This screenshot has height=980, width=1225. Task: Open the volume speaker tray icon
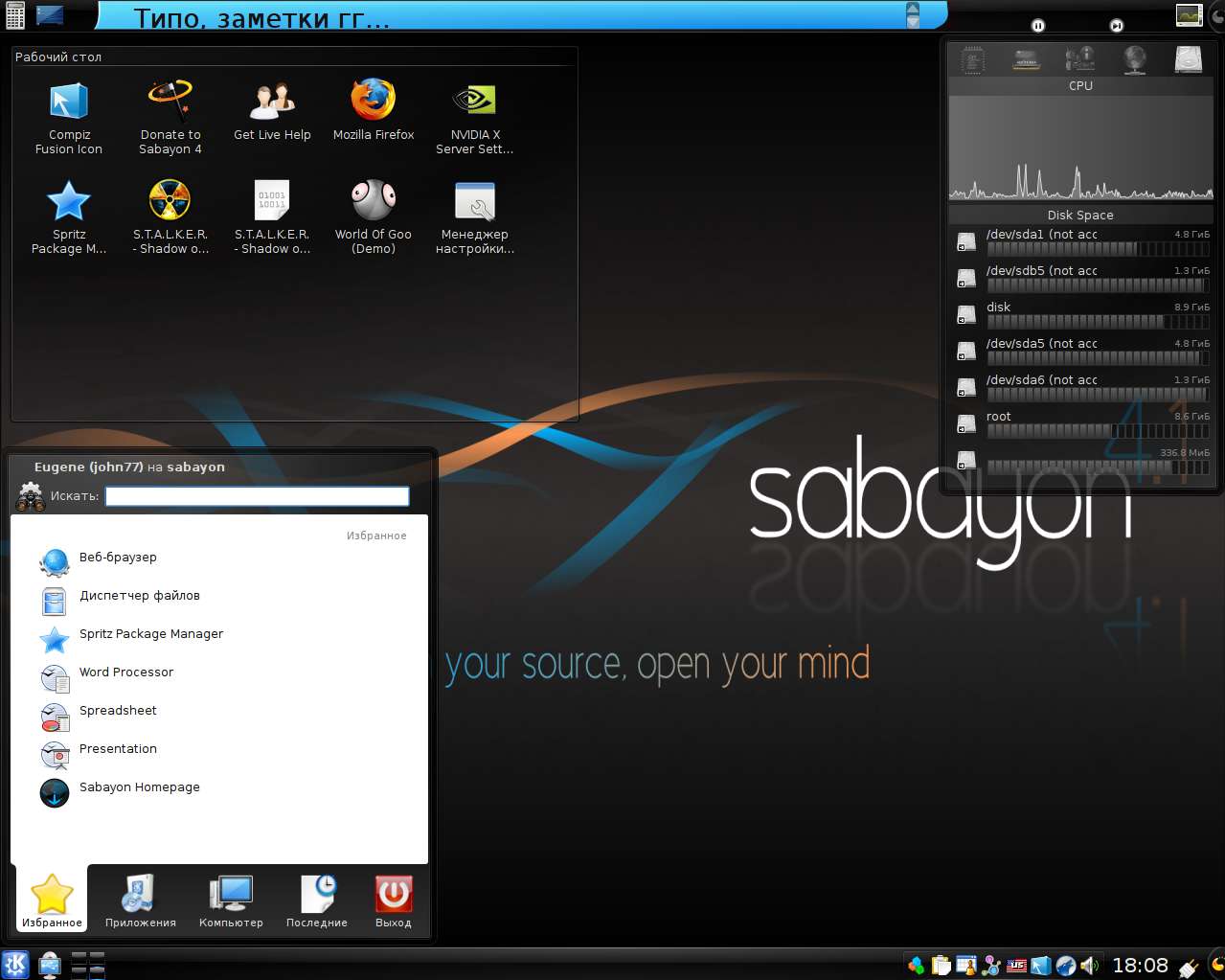pos(1090,966)
